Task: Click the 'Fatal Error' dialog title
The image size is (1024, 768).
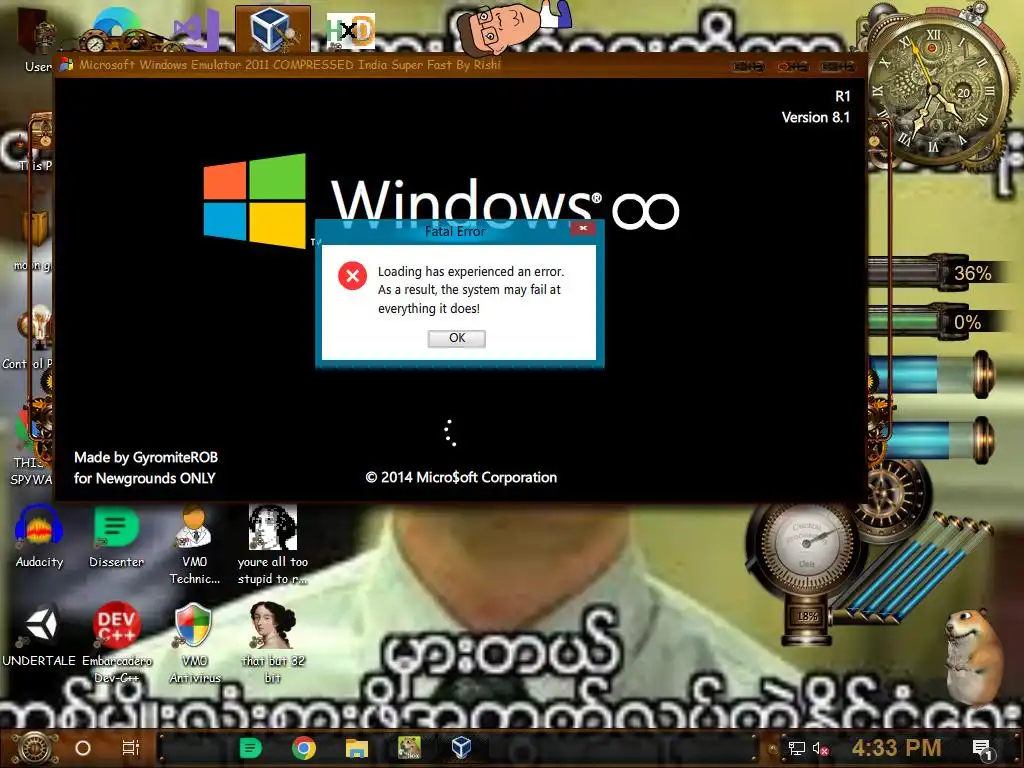Action: coord(455,231)
